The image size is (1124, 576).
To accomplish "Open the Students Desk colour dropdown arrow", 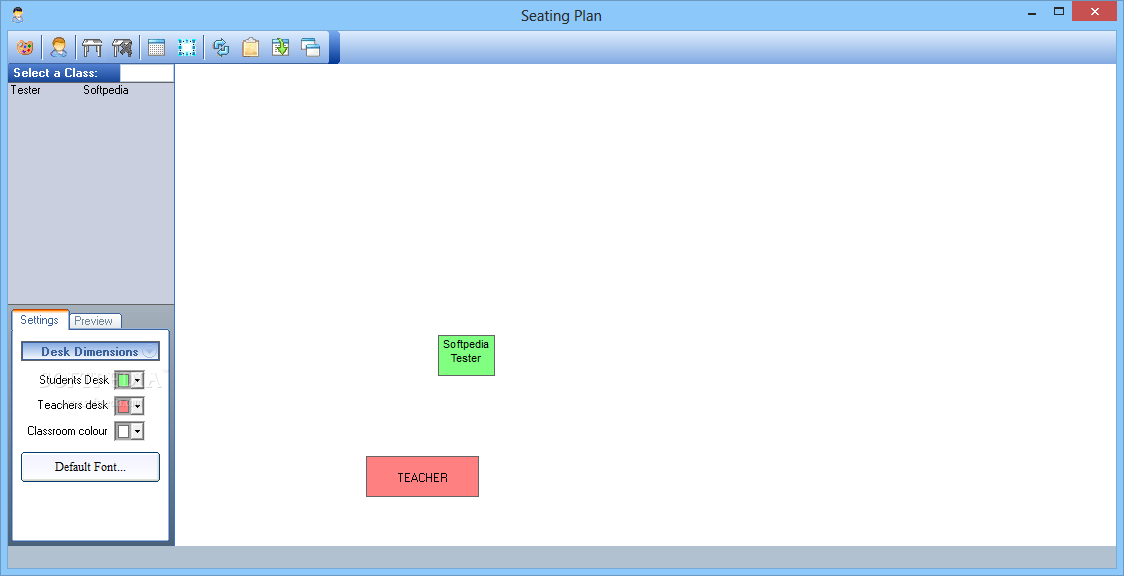I will click(x=137, y=380).
